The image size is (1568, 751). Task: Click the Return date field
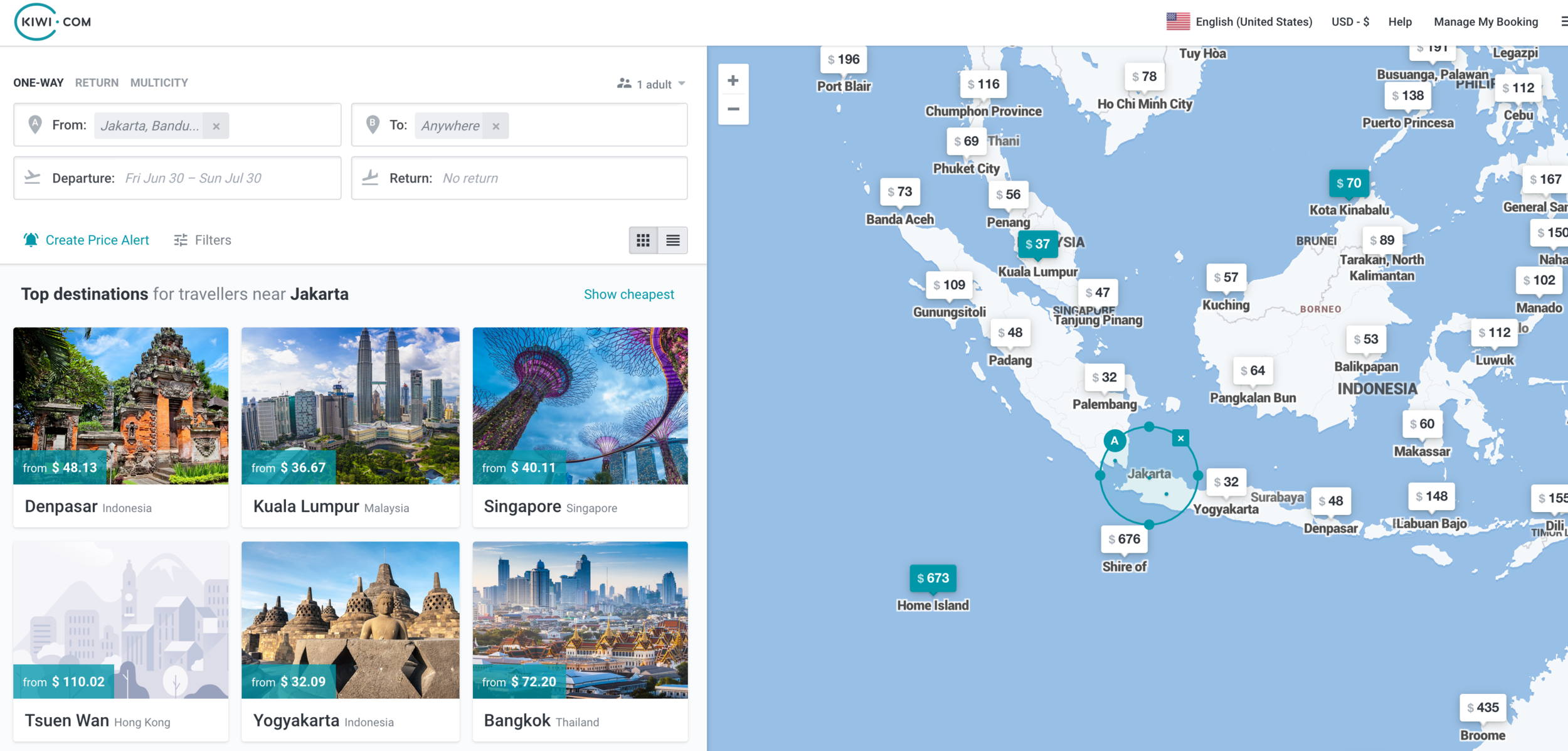519,178
